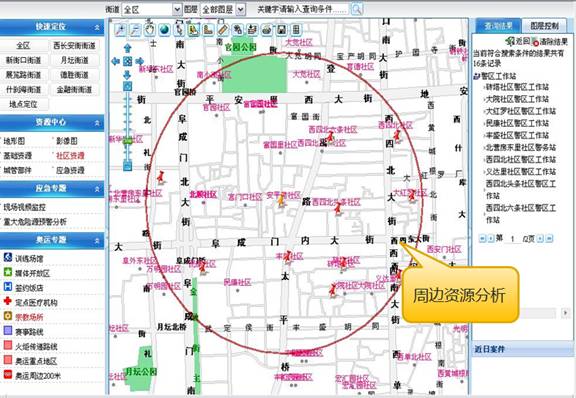Viewport: 576px width, 398px height.
Task: Select the zoom-in magnifier map tool
Action: click(120, 30)
